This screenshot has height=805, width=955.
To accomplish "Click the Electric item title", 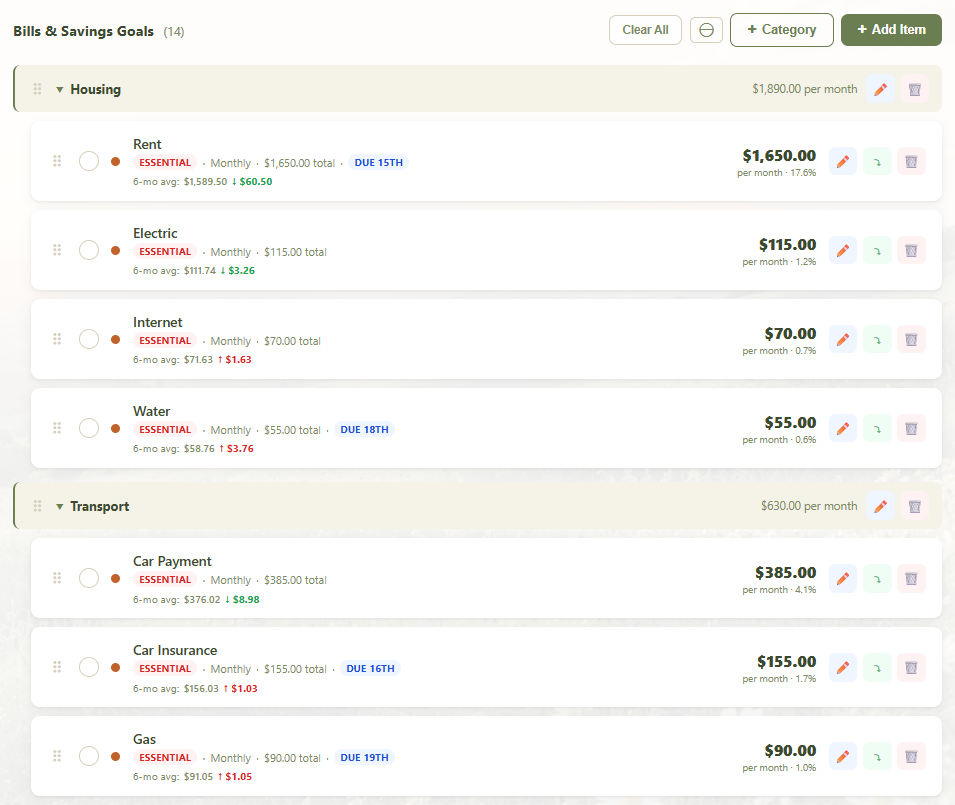I will coord(155,233).
